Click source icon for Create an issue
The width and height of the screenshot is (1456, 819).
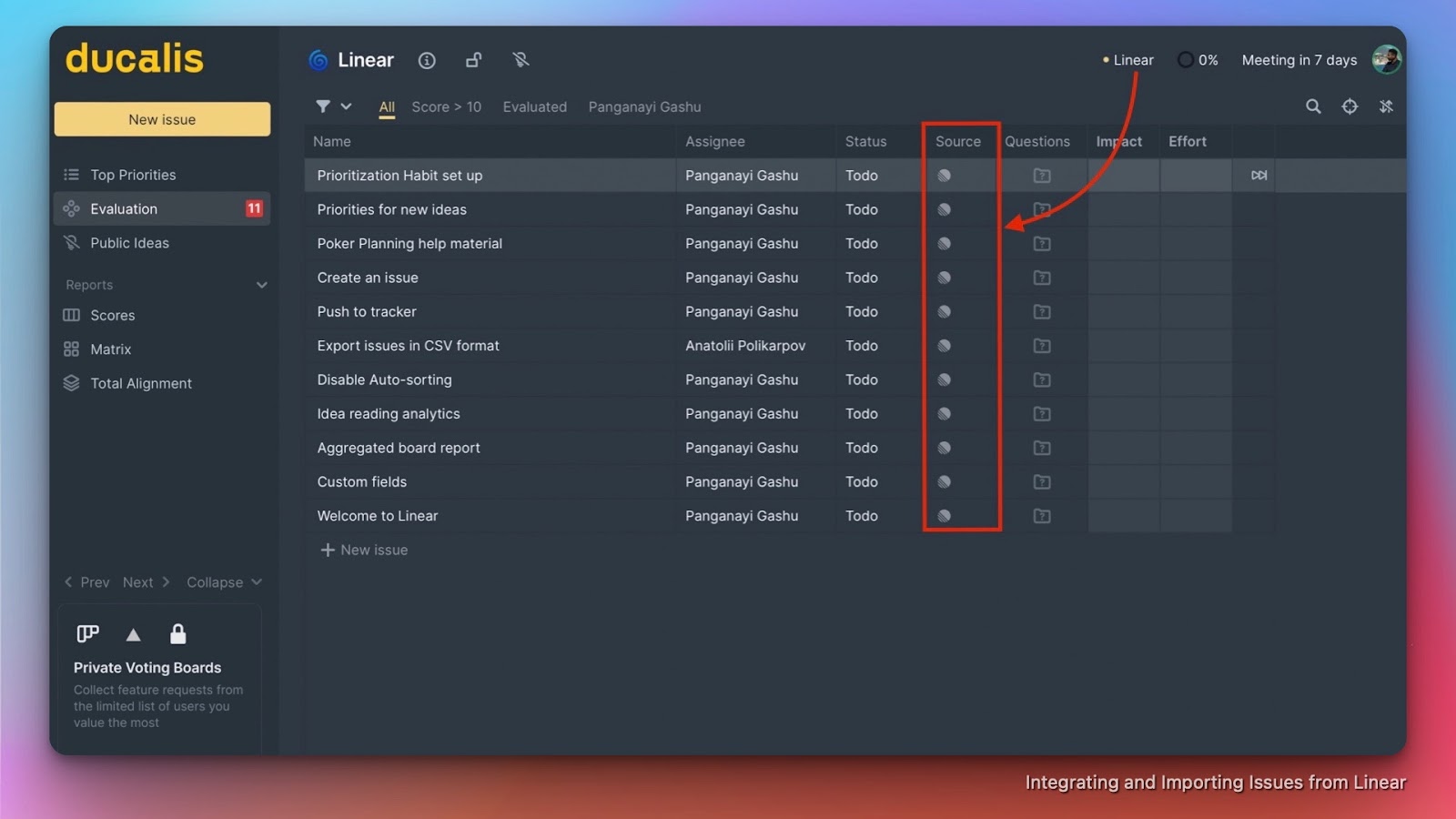[x=945, y=278]
